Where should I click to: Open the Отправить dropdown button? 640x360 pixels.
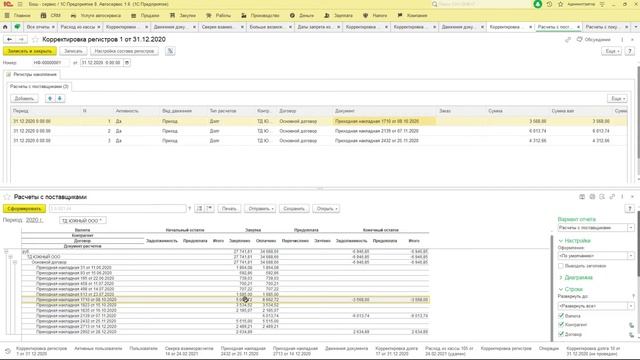click(260, 209)
